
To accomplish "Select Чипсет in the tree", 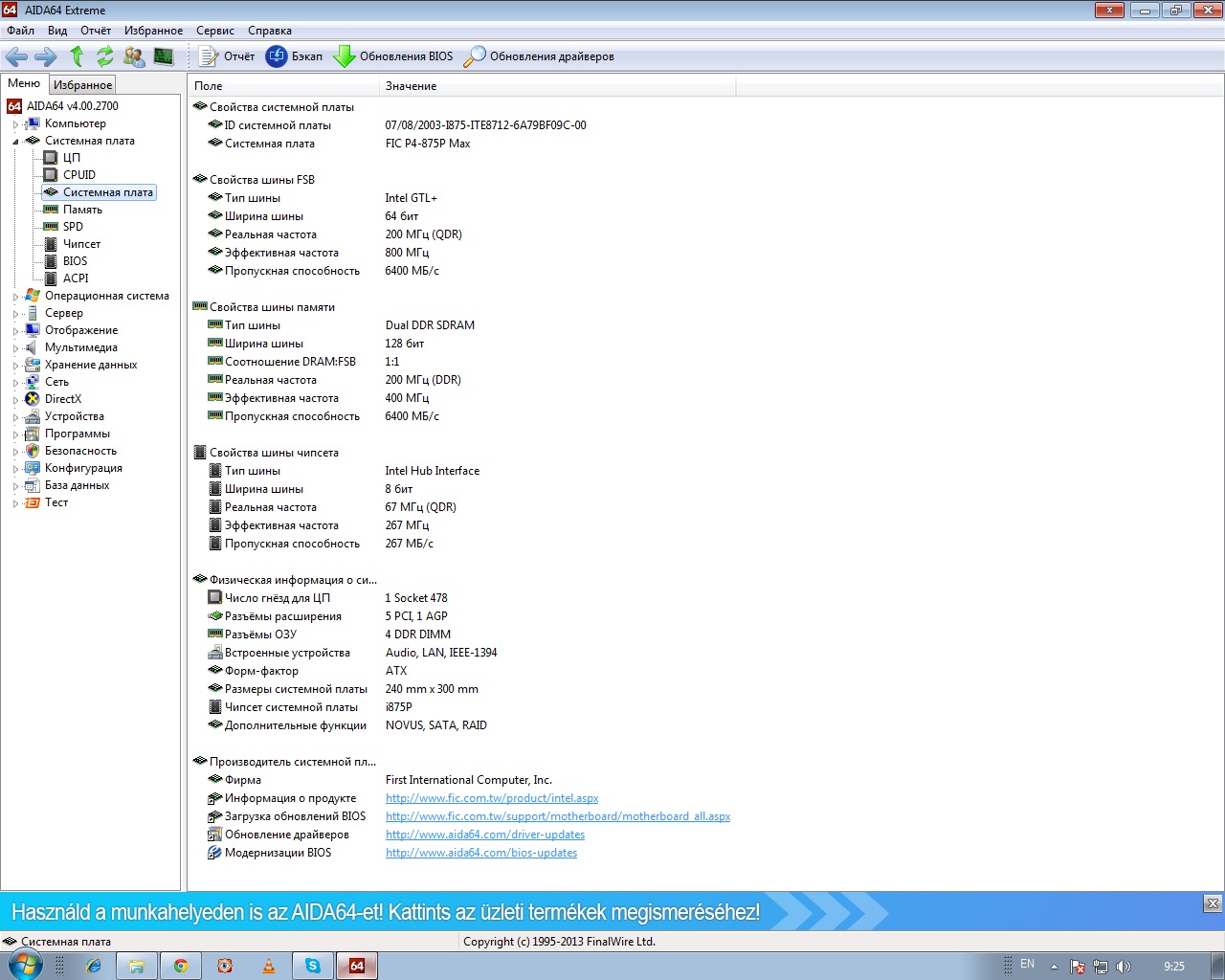I will 81,244.
